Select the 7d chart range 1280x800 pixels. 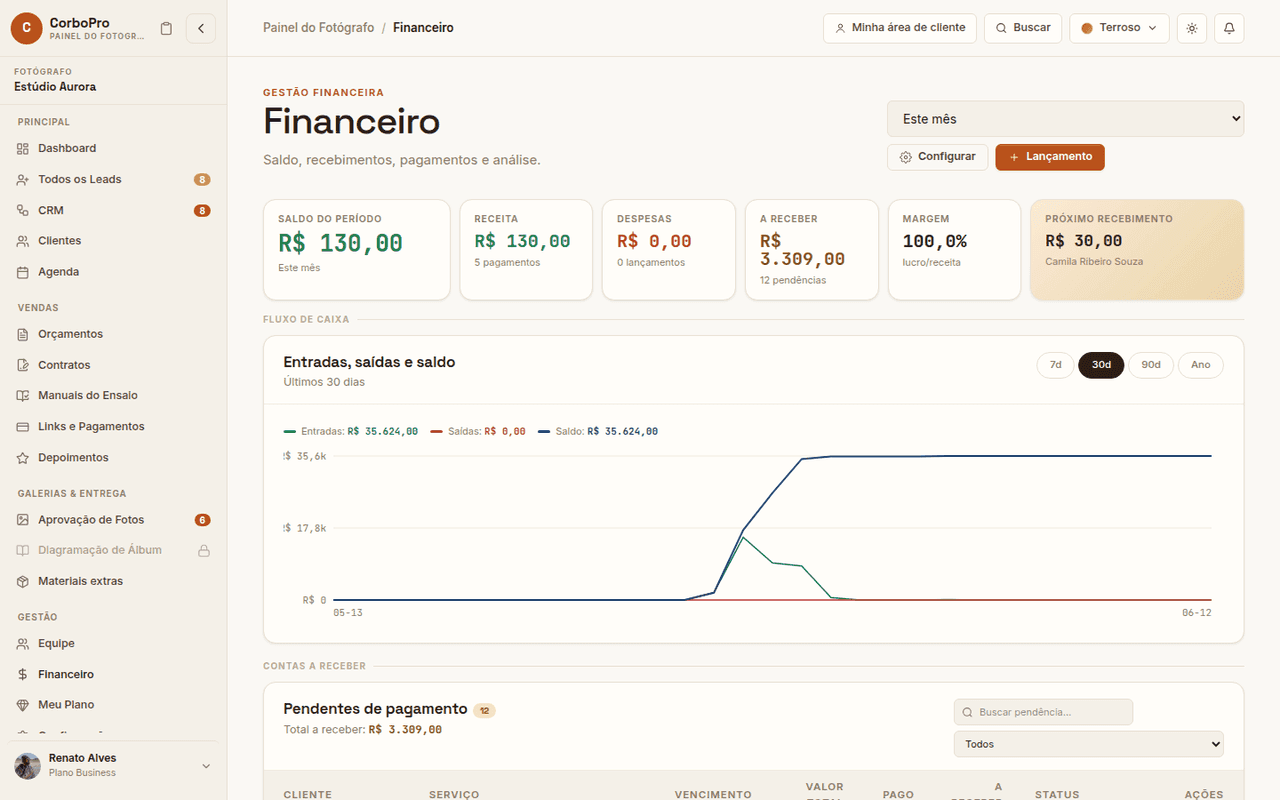[x=1055, y=365]
